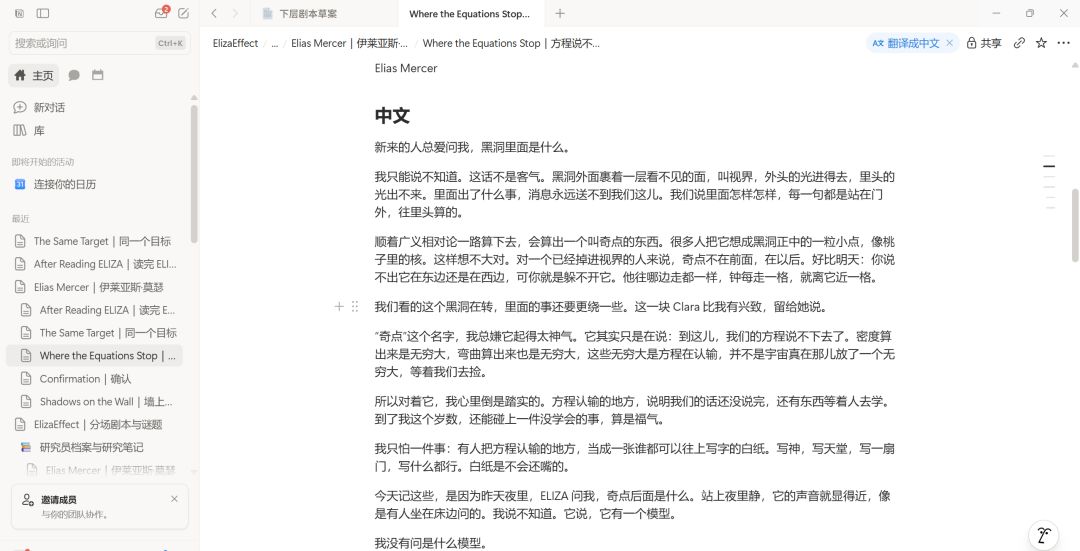Create a new page with compose icon

pyautogui.click(x=183, y=13)
